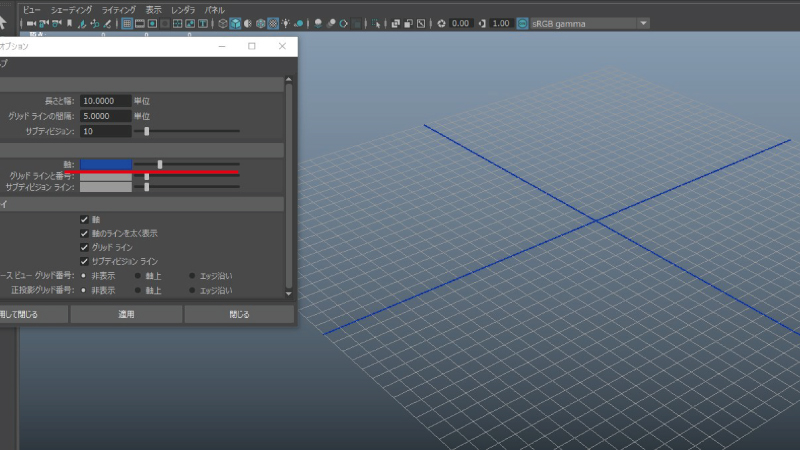Open the ライティング menu
Screen dimensions: 800x450
click(x=119, y=9)
